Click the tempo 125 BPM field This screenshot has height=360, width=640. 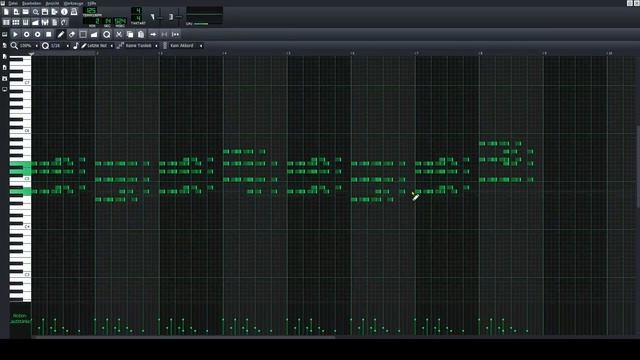(x=91, y=11)
